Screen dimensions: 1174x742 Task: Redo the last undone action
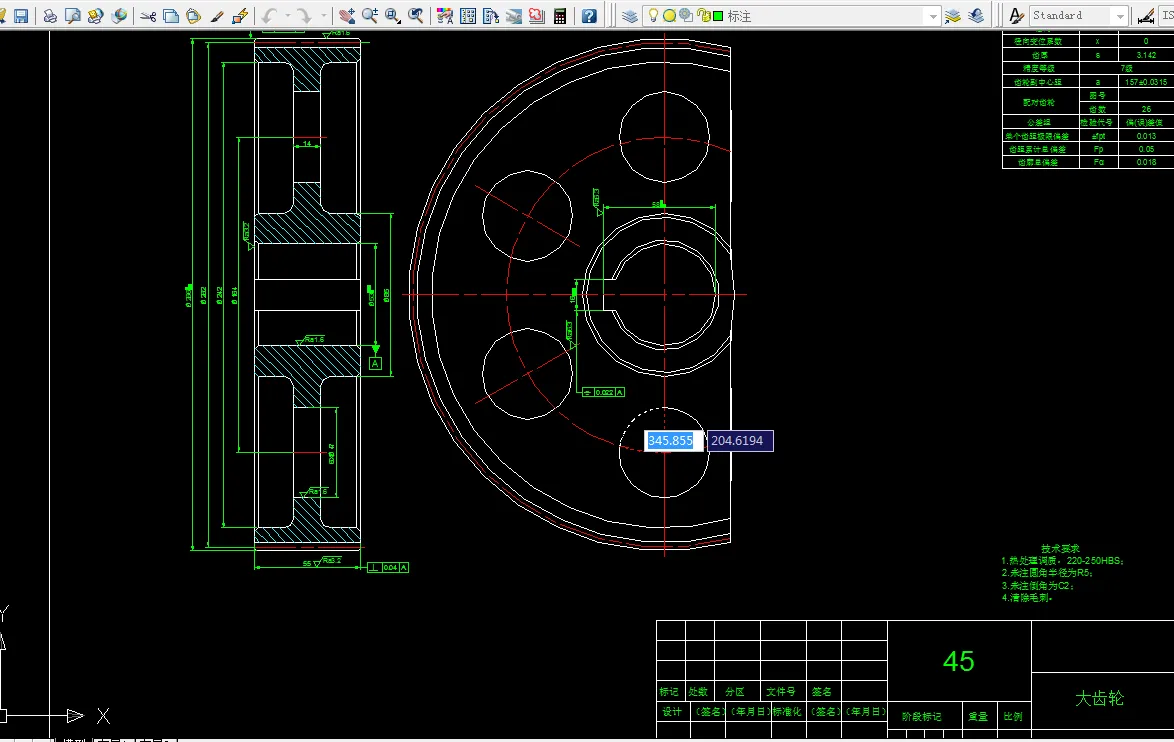coord(304,16)
